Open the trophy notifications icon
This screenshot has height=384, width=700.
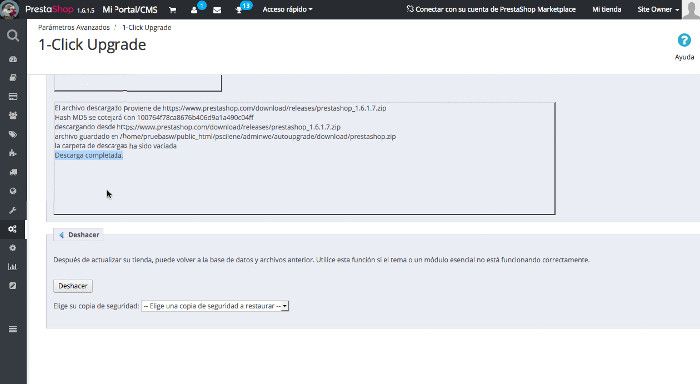(239, 10)
